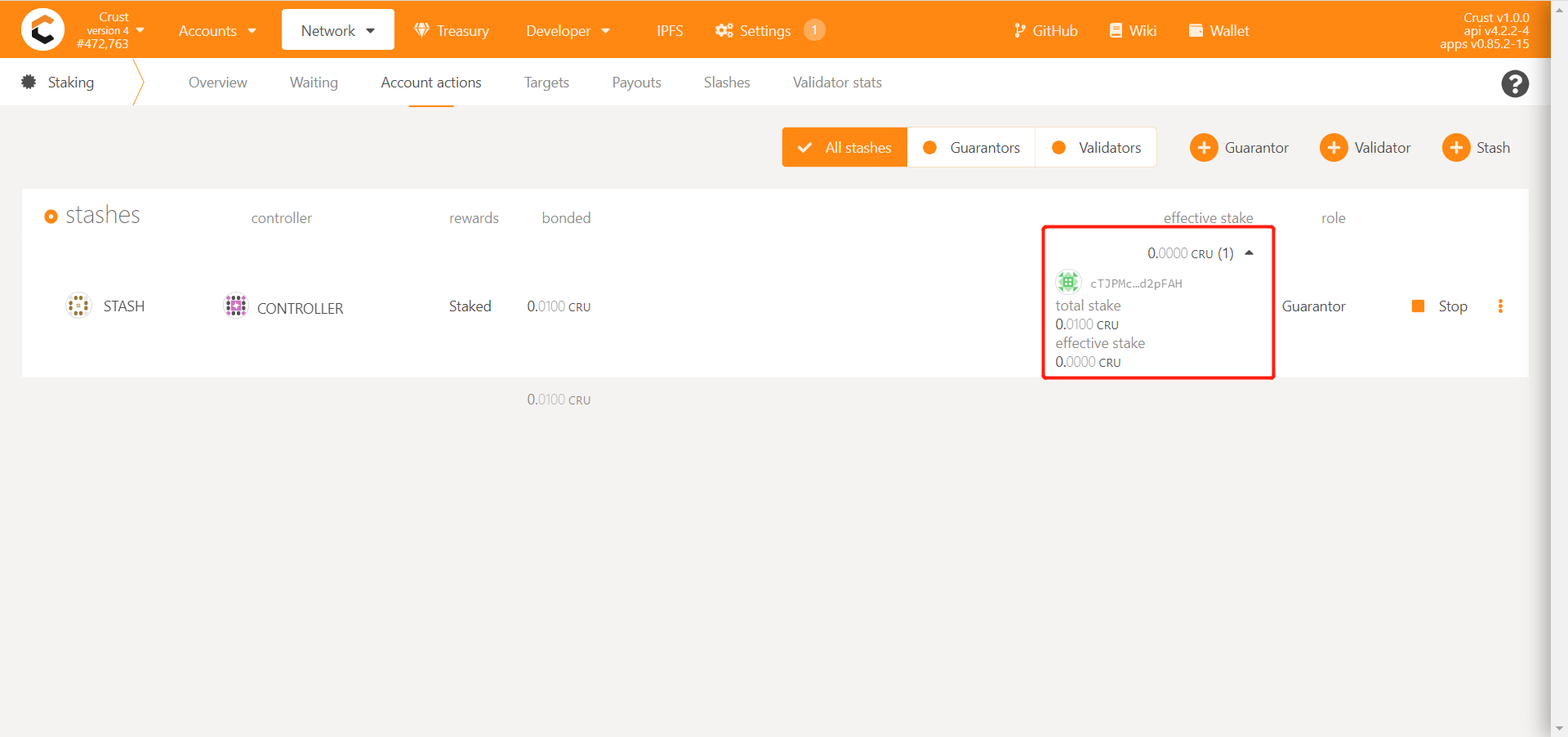
Task: Filter stashes by Validators
Action: click(x=1096, y=147)
